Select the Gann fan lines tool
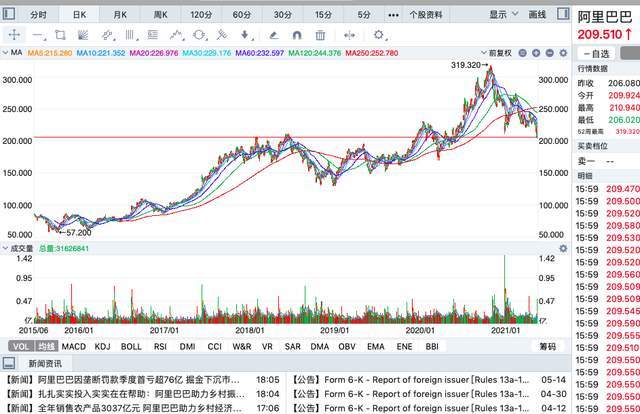This screenshot has width=640, height=414. pyautogui.click(x=83, y=35)
